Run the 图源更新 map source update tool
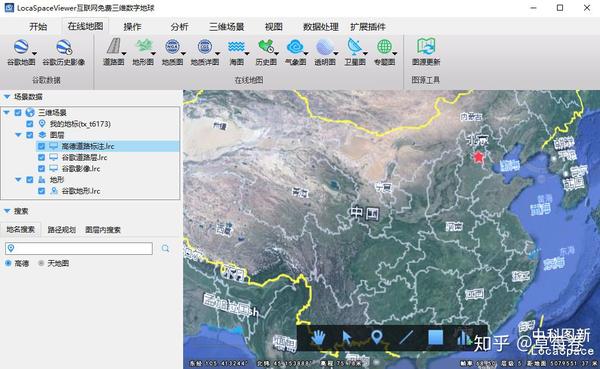This screenshot has height=369, width=600. pyautogui.click(x=426, y=47)
